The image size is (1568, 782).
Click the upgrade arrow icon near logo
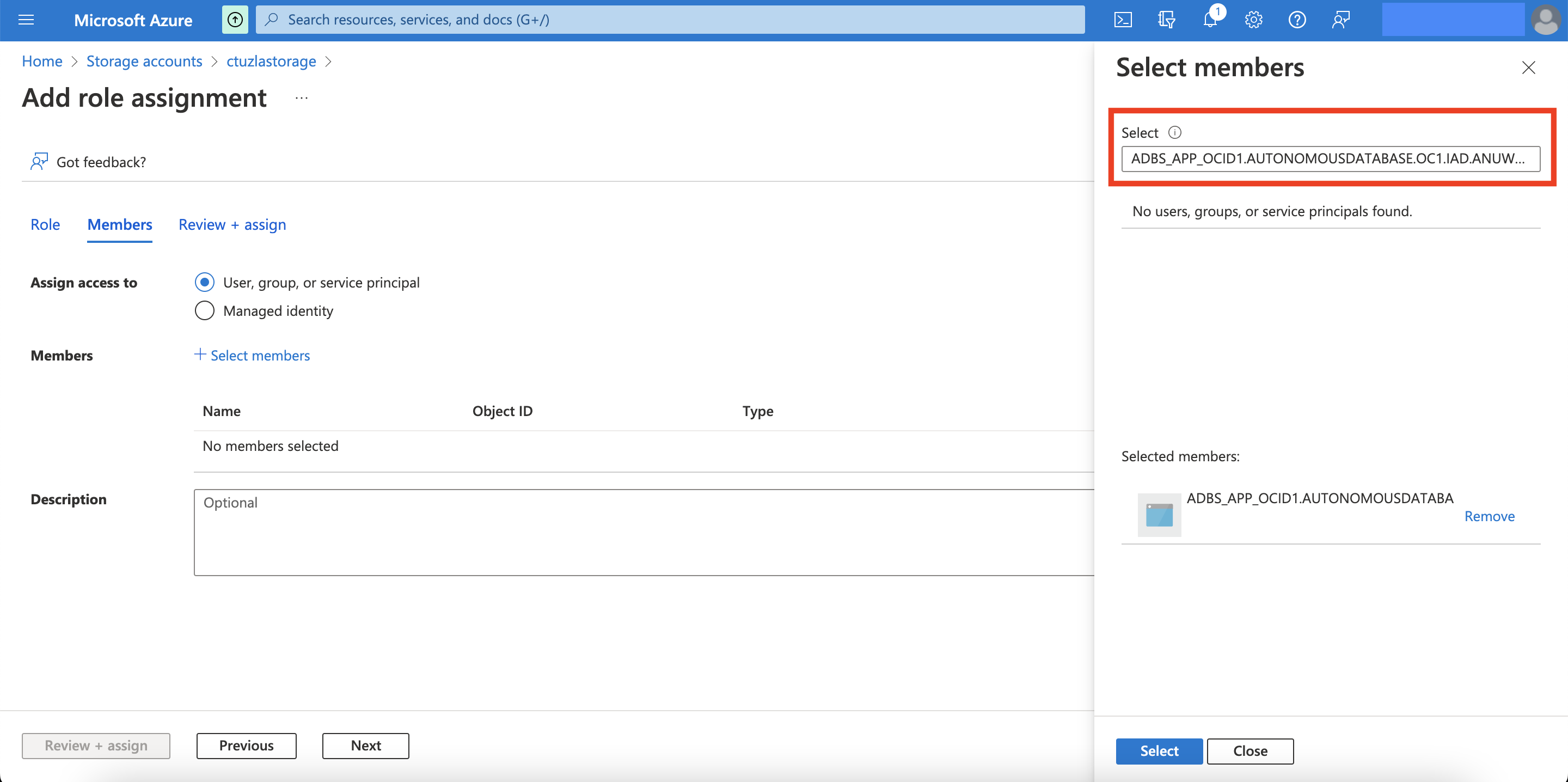[x=235, y=20]
